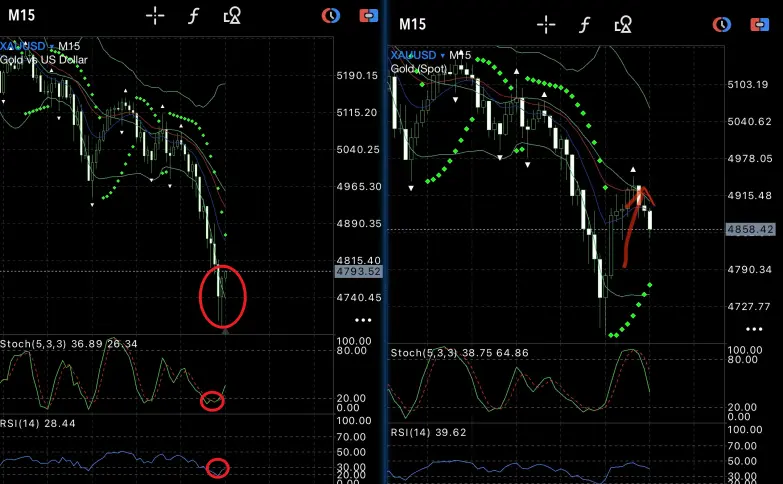Tap the current price marker 4793.52

(360, 271)
